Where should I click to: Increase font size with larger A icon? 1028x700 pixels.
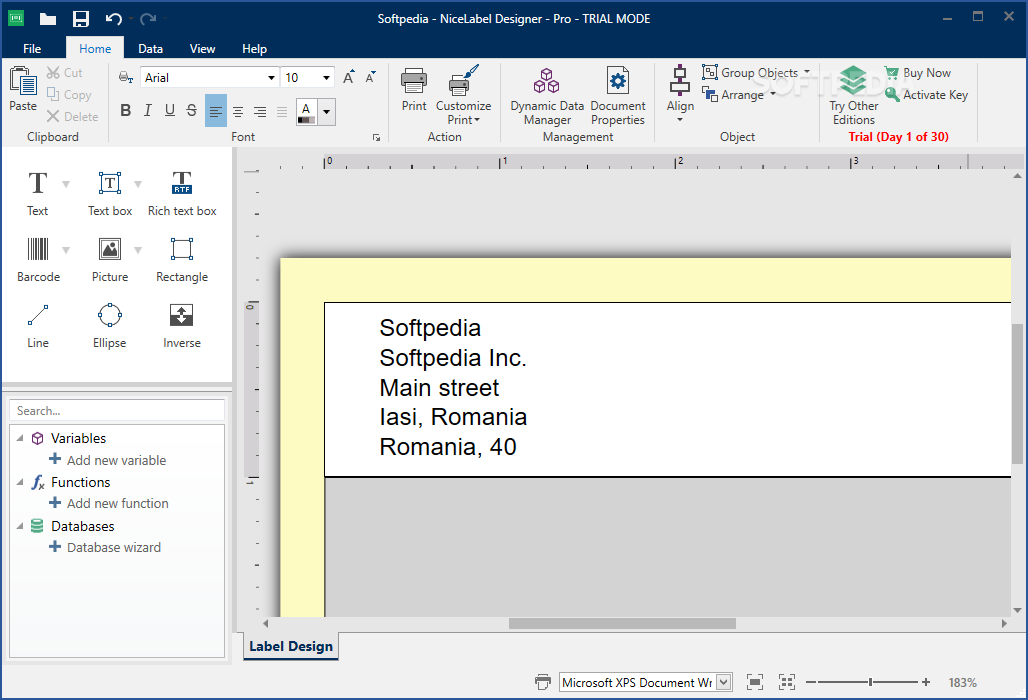349,77
